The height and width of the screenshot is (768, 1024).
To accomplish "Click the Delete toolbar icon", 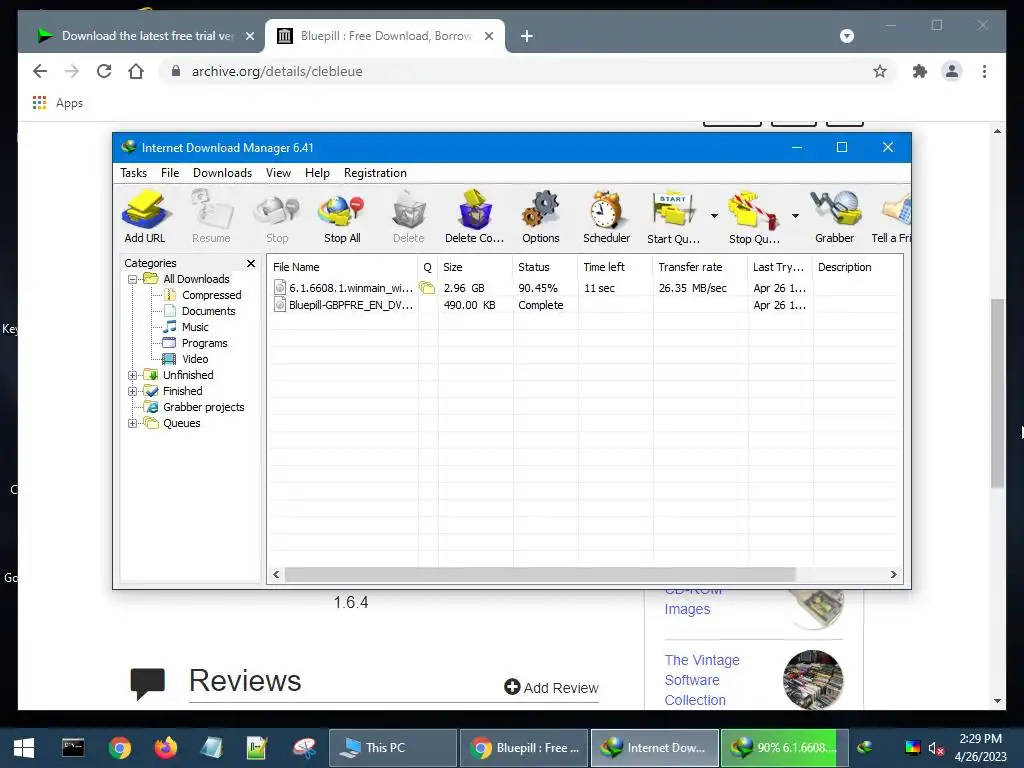I will click(409, 217).
